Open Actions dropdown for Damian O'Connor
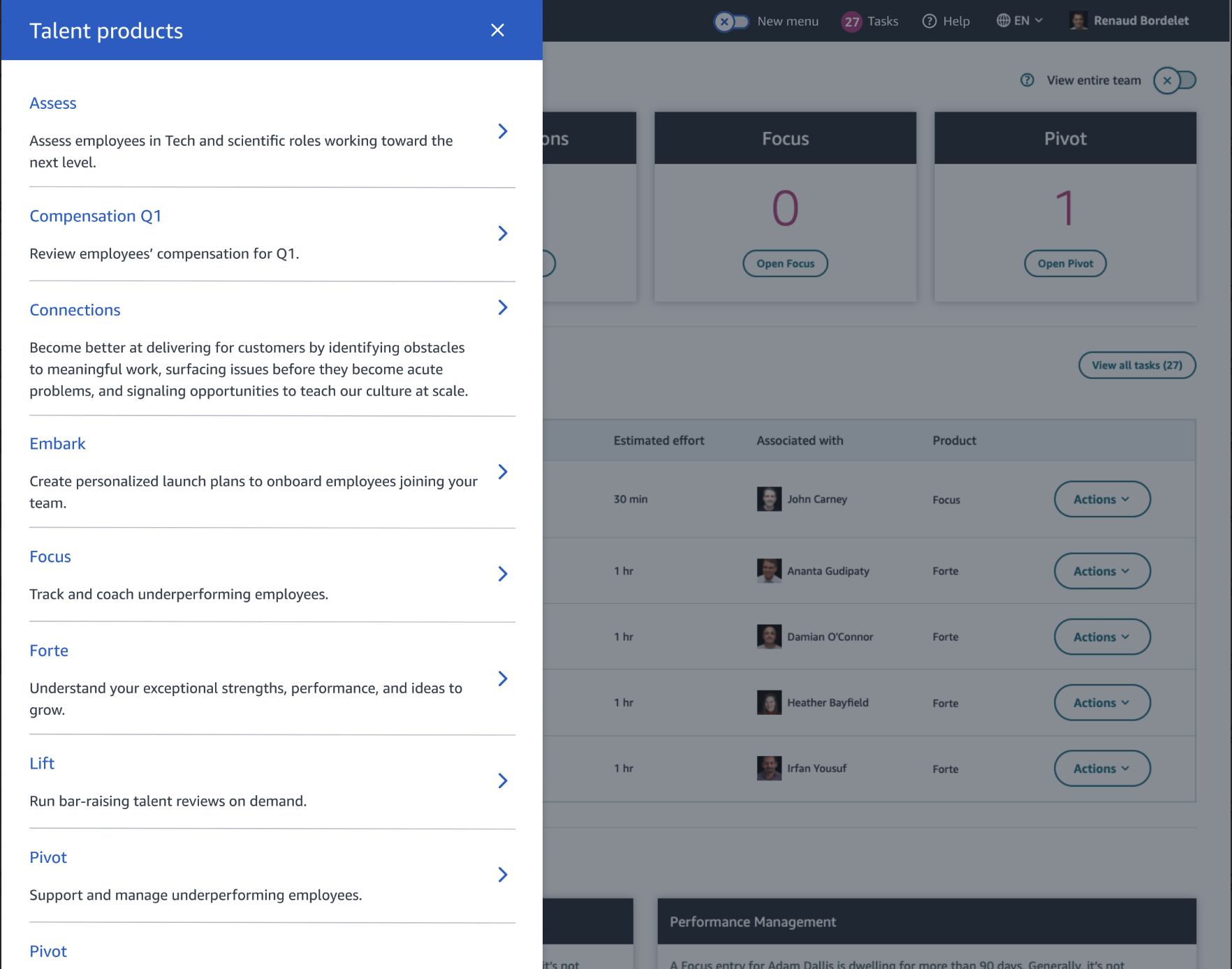Viewport: 1232px width, 969px height. pos(1102,637)
